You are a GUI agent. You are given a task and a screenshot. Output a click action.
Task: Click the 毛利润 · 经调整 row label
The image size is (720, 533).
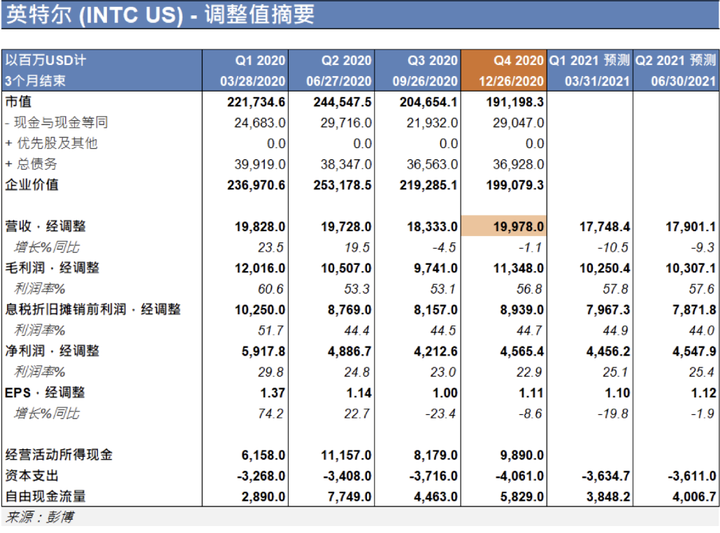52,268
